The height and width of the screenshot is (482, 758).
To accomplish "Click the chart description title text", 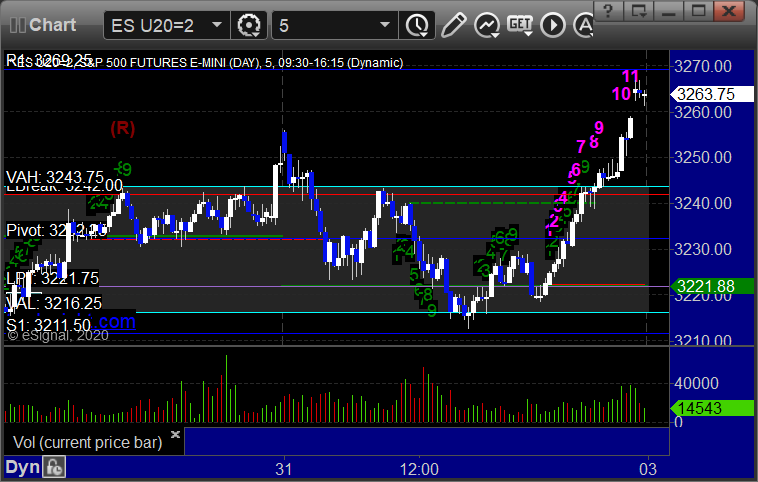I will (x=208, y=63).
